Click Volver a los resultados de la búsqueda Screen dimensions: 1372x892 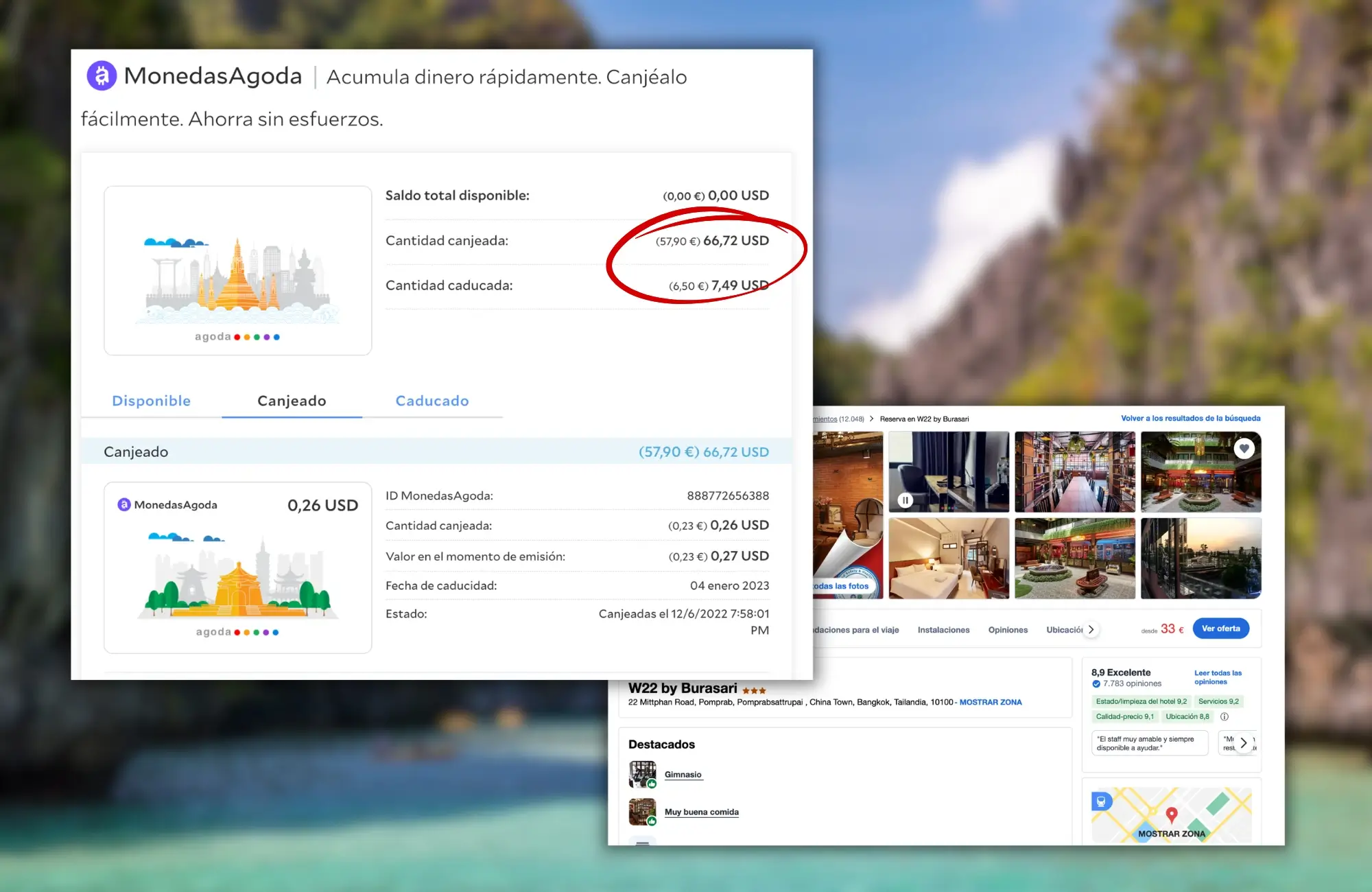(1190, 418)
